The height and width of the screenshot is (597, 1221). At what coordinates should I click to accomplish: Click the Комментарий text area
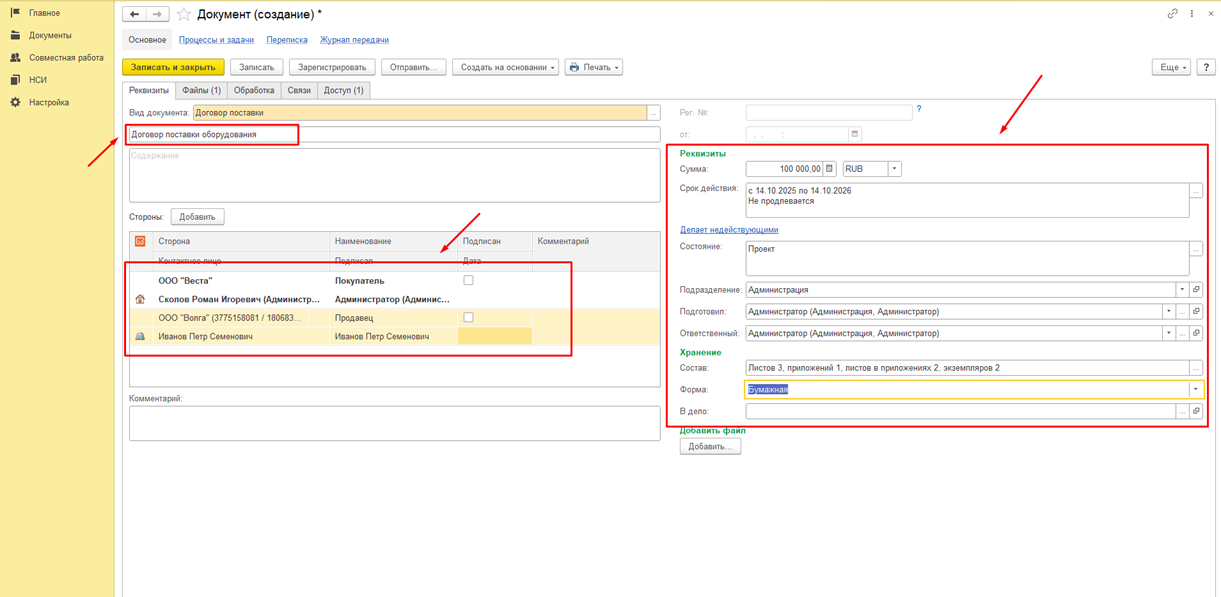(x=394, y=423)
